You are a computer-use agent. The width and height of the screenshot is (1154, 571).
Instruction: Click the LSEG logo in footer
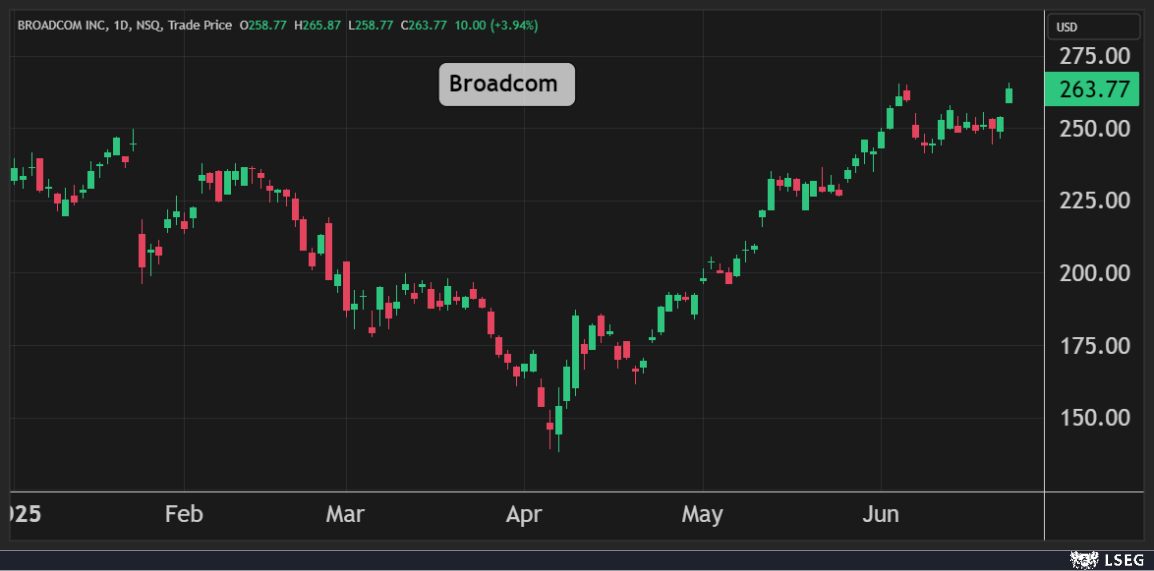(1107, 561)
